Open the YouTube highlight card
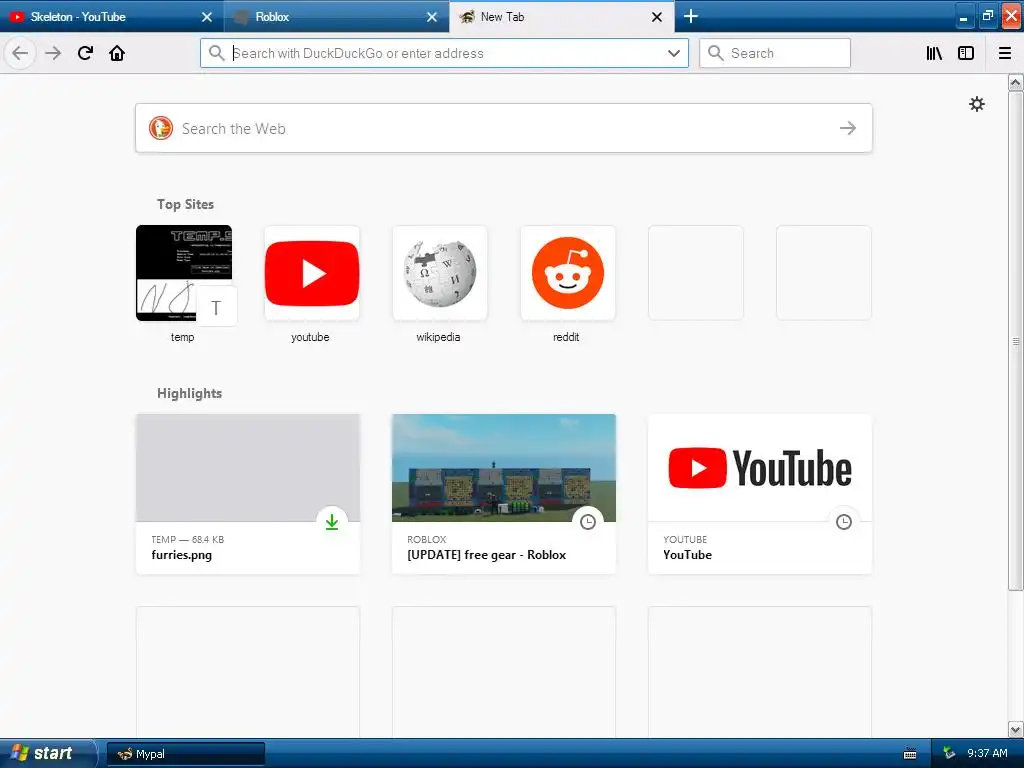 tap(760, 494)
